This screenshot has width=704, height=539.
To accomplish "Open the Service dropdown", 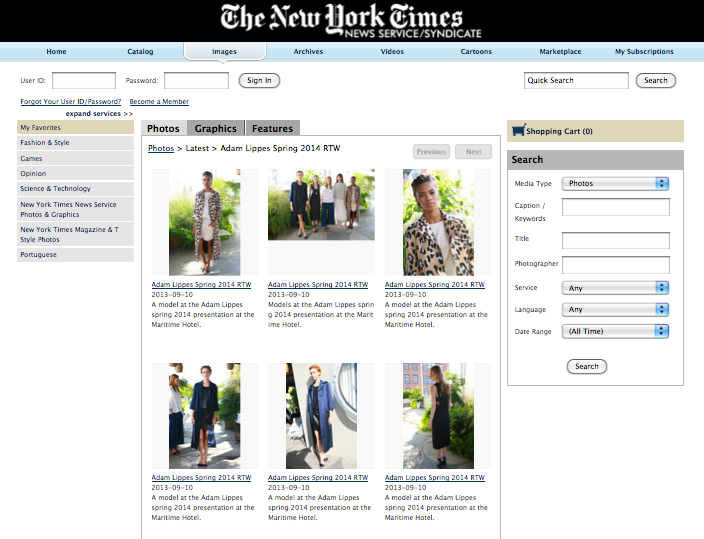I will point(615,288).
